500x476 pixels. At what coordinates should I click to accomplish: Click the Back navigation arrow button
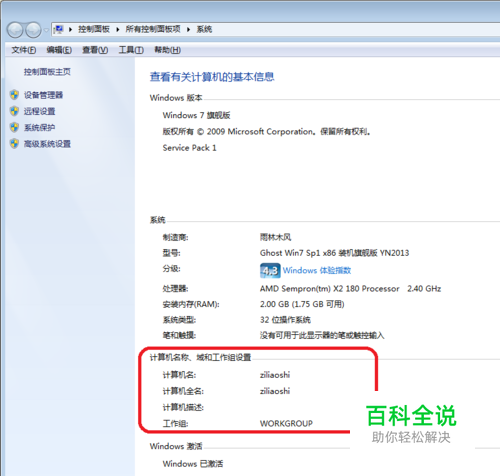click(15, 30)
